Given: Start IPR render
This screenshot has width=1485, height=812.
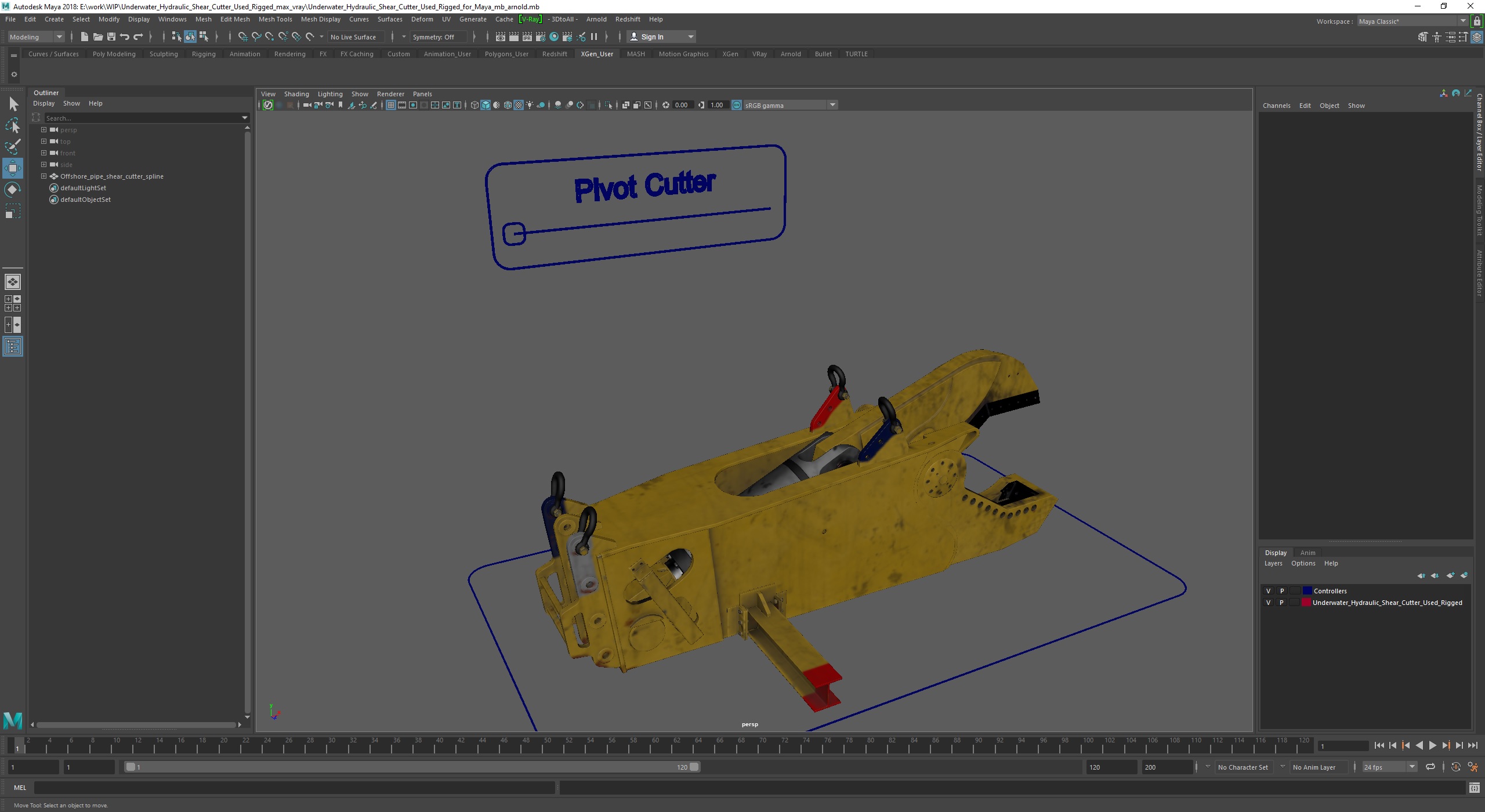Looking at the screenshot, I should (x=527, y=37).
